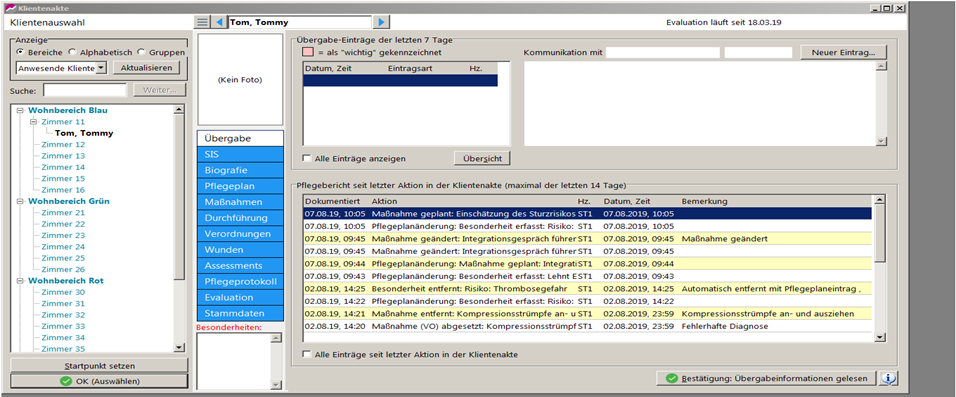The image size is (956, 397).
Task: Click the Kein Foto placeholder
Action: click(240, 80)
